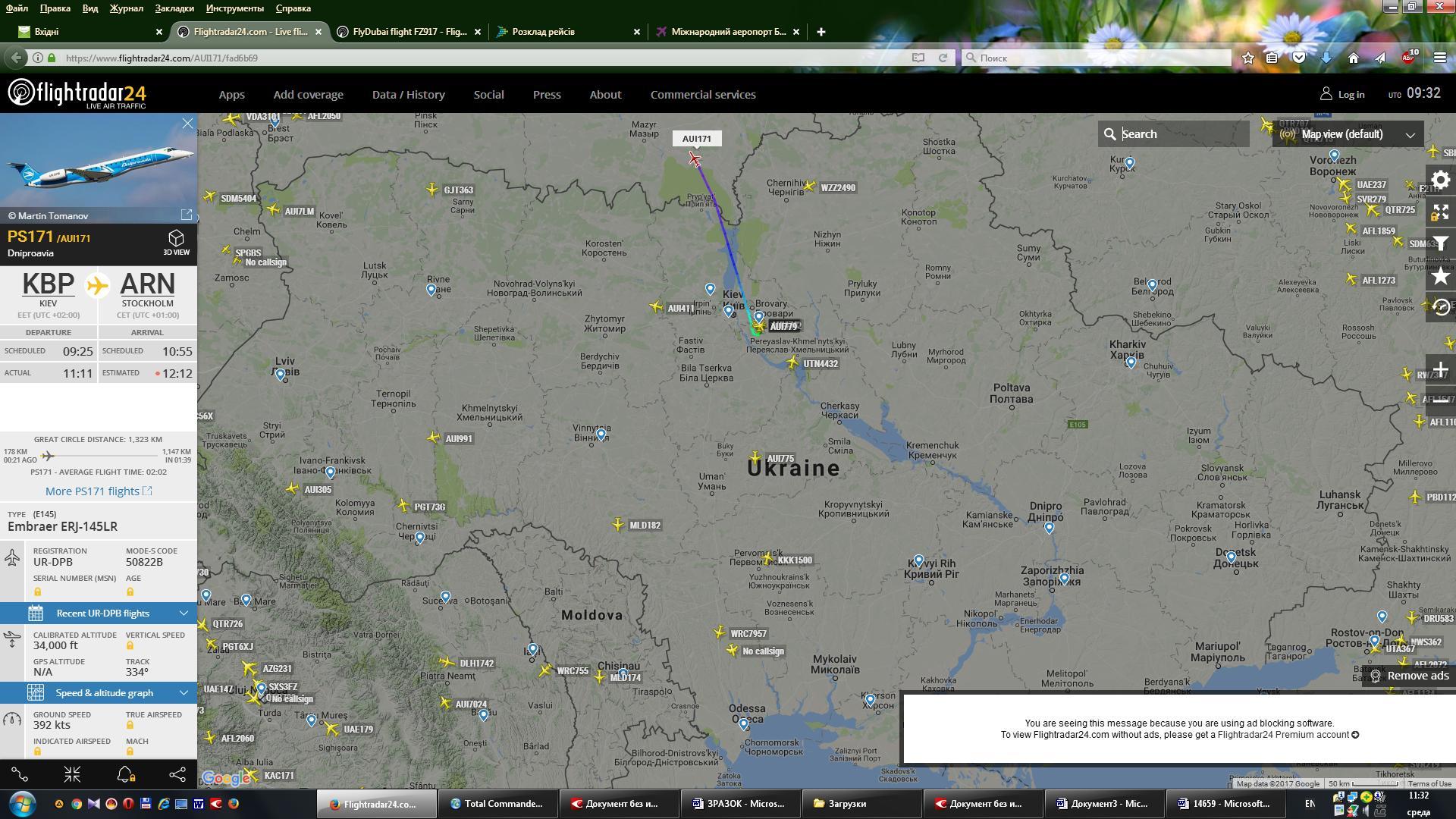Click the playback history clock icon
Viewport: 1456px width, 819px height.
[1440, 307]
